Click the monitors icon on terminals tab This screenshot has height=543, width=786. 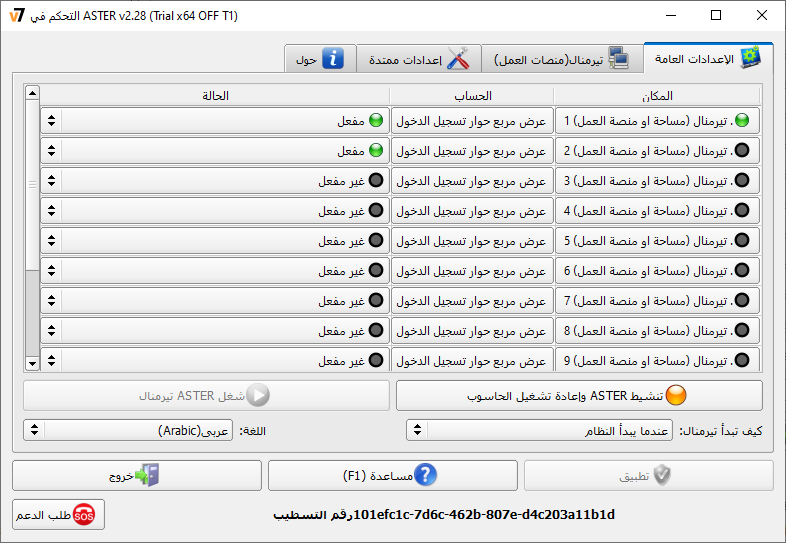click(619, 59)
